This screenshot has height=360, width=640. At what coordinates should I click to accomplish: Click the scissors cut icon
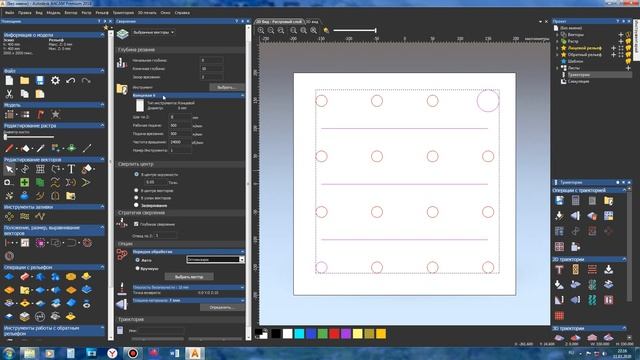pyautogui.click(x=9, y=94)
